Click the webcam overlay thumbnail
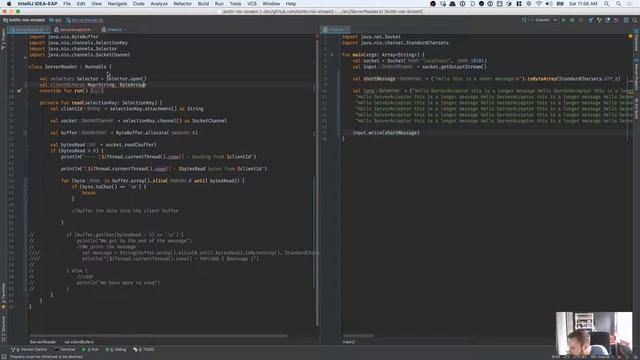Image resolution: width=640 pixels, height=360 pixels. pyautogui.click(x=594, y=333)
